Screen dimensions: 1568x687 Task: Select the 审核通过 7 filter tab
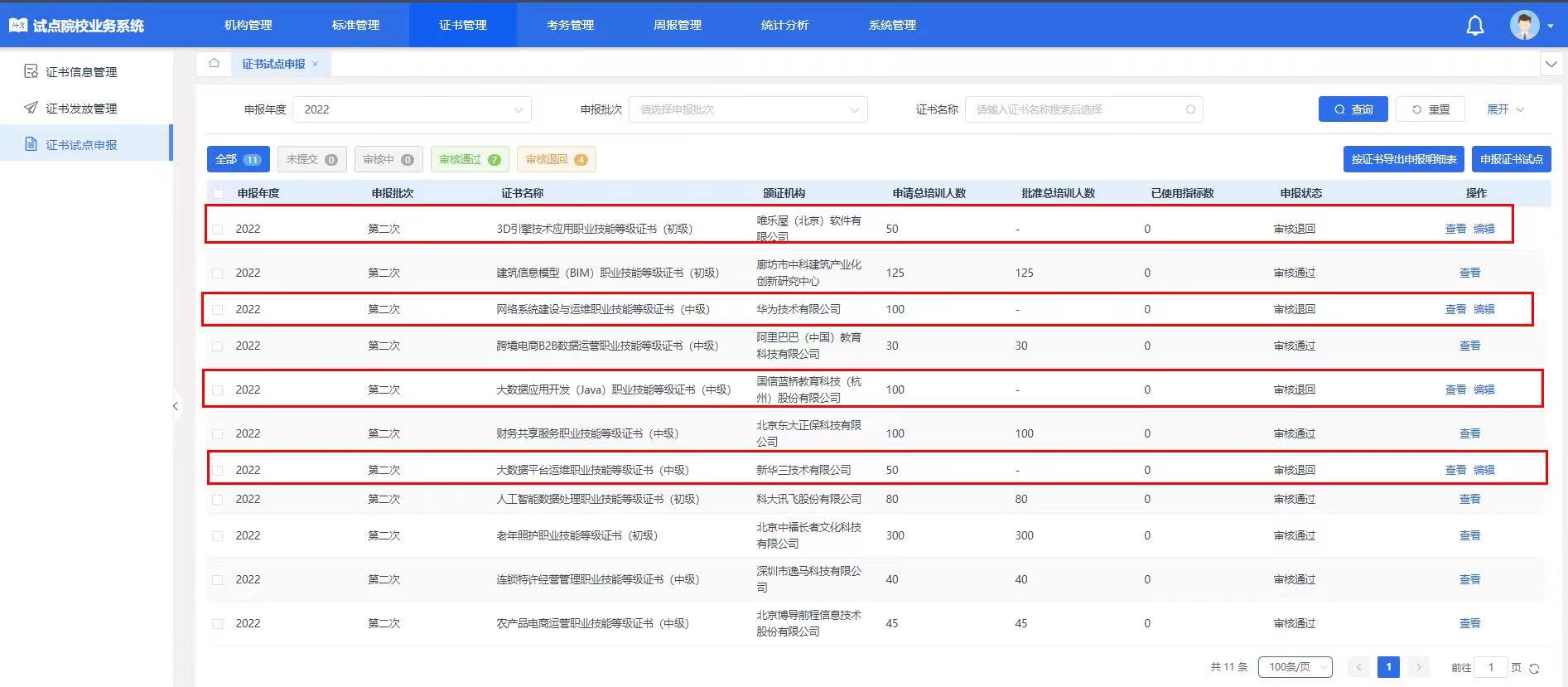[x=470, y=159]
